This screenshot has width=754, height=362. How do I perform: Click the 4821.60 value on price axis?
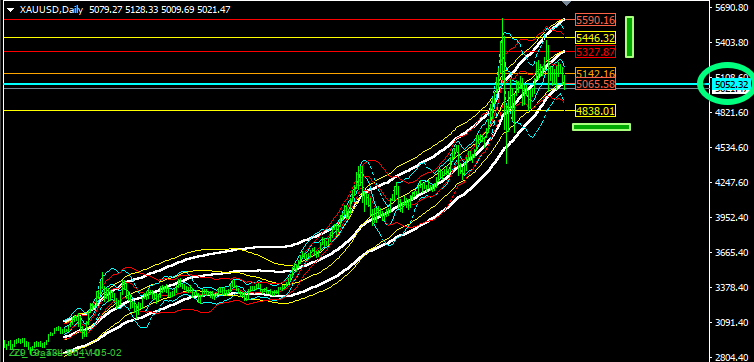click(x=731, y=112)
